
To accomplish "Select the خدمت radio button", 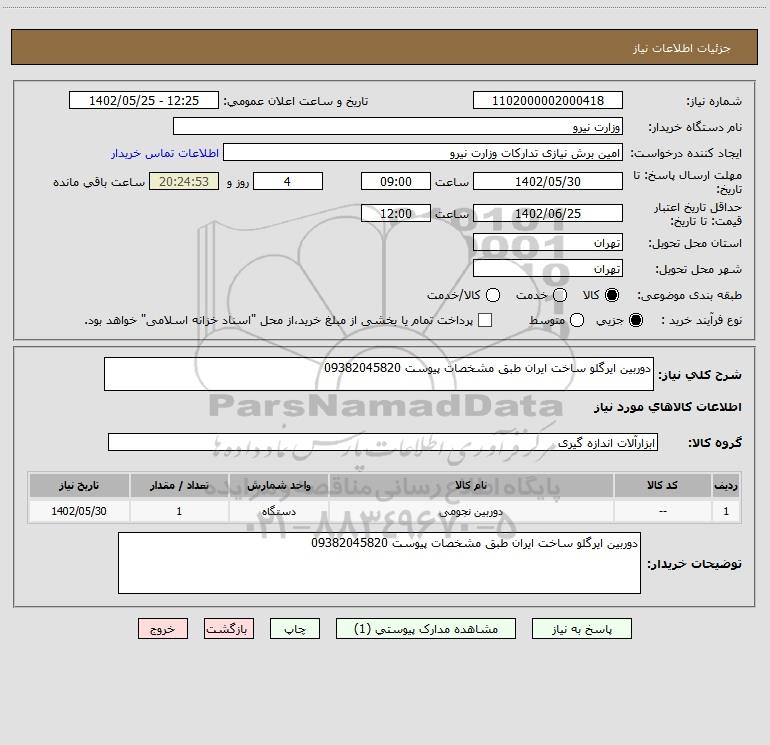I will click(x=560, y=295).
